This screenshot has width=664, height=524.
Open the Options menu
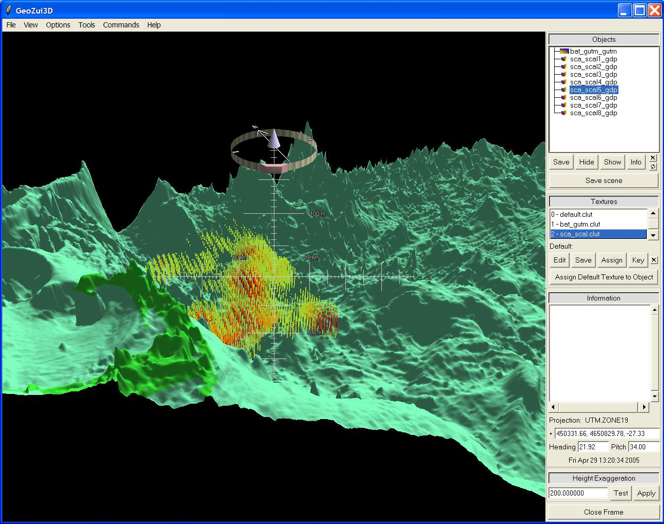(x=58, y=25)
